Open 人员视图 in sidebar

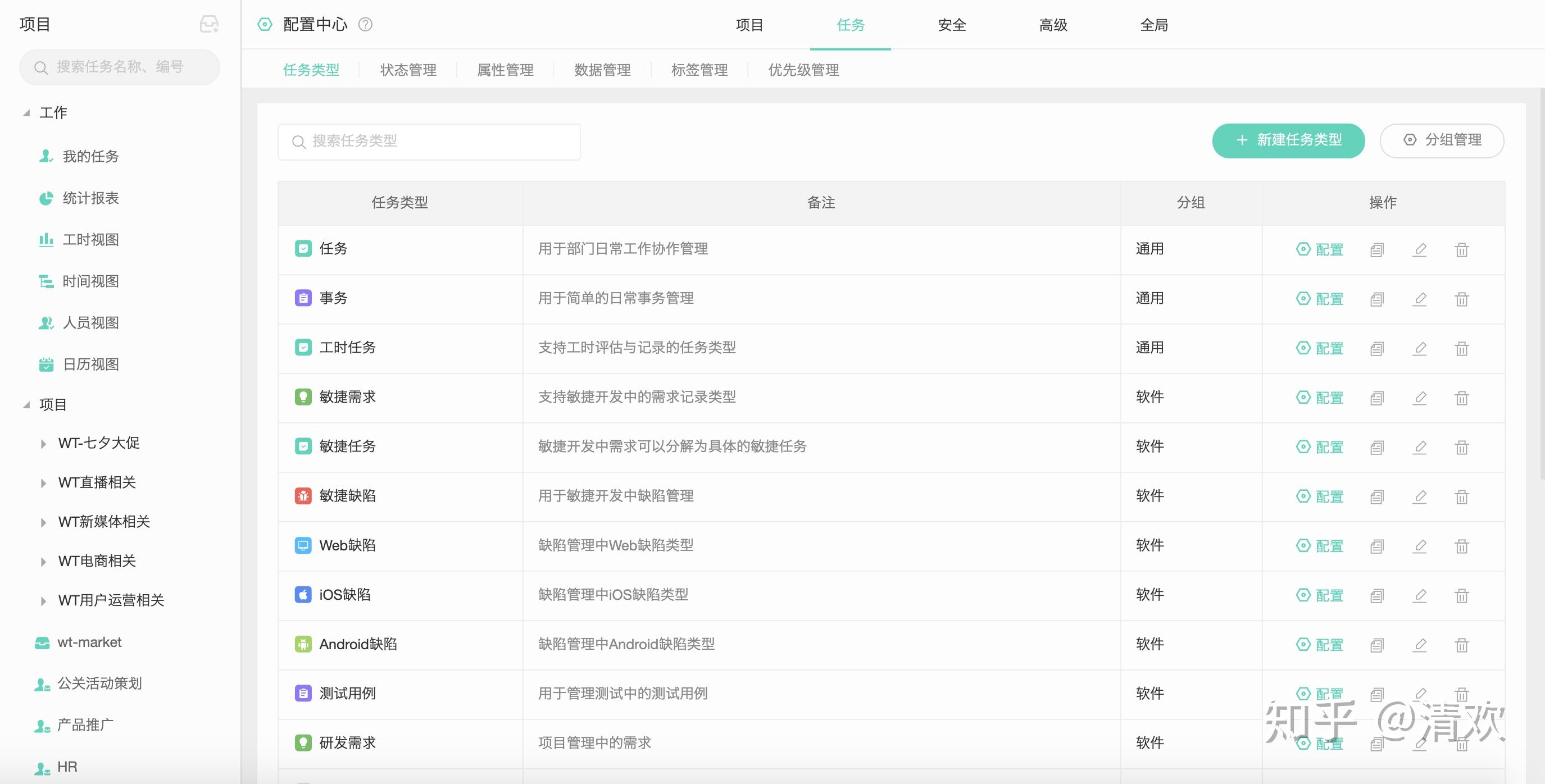79,322
